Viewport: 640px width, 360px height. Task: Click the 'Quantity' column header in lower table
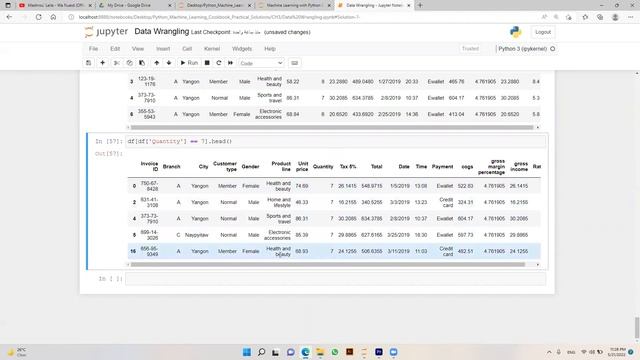[x=323, y=167]
